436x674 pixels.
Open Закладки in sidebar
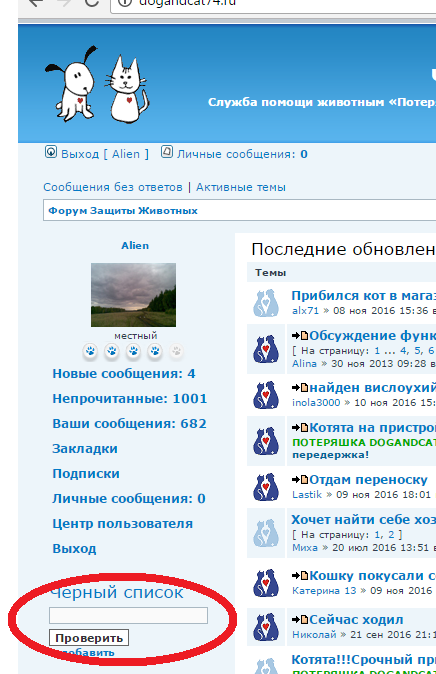85,448
